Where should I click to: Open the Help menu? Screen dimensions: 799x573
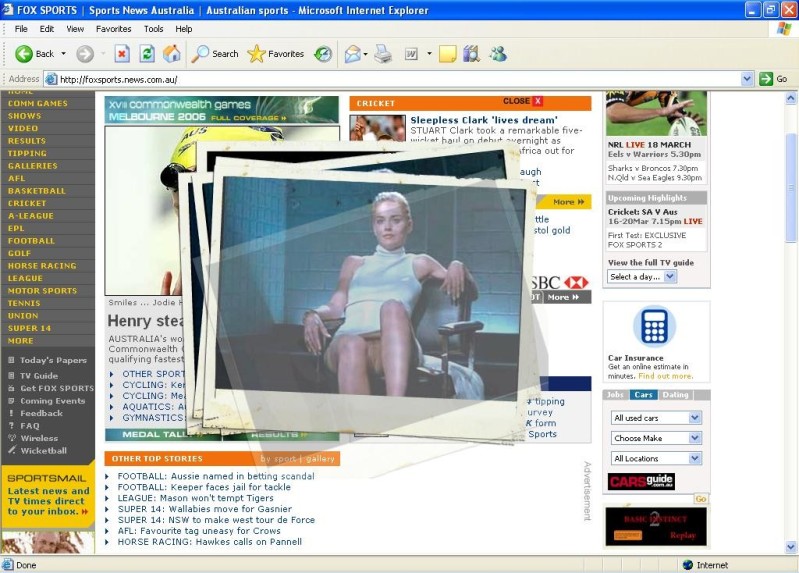[183, 29]
